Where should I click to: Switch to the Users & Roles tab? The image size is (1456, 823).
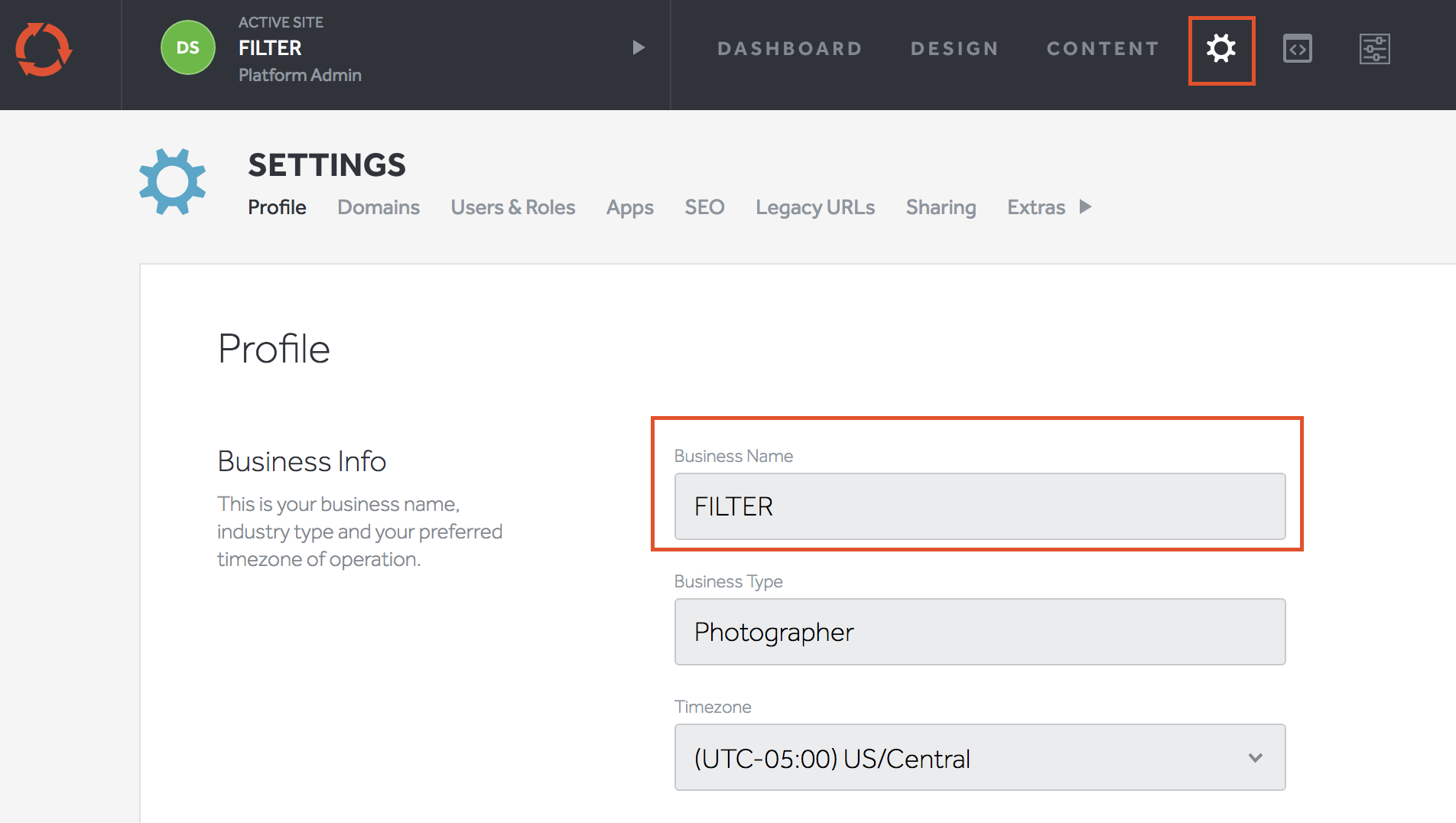[x=512, y=207]
